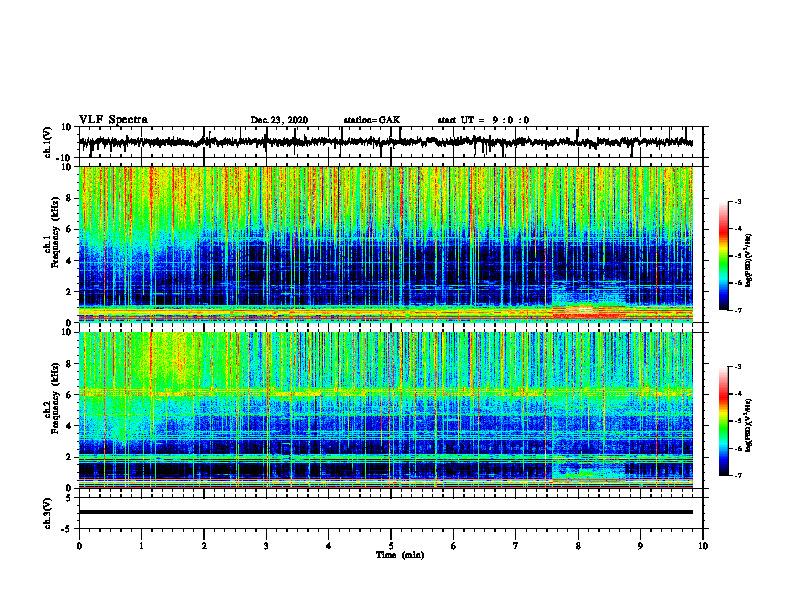Click the "Time (min)" x-axis label
This screenshot has width=792, height=612.
(400, 555)
